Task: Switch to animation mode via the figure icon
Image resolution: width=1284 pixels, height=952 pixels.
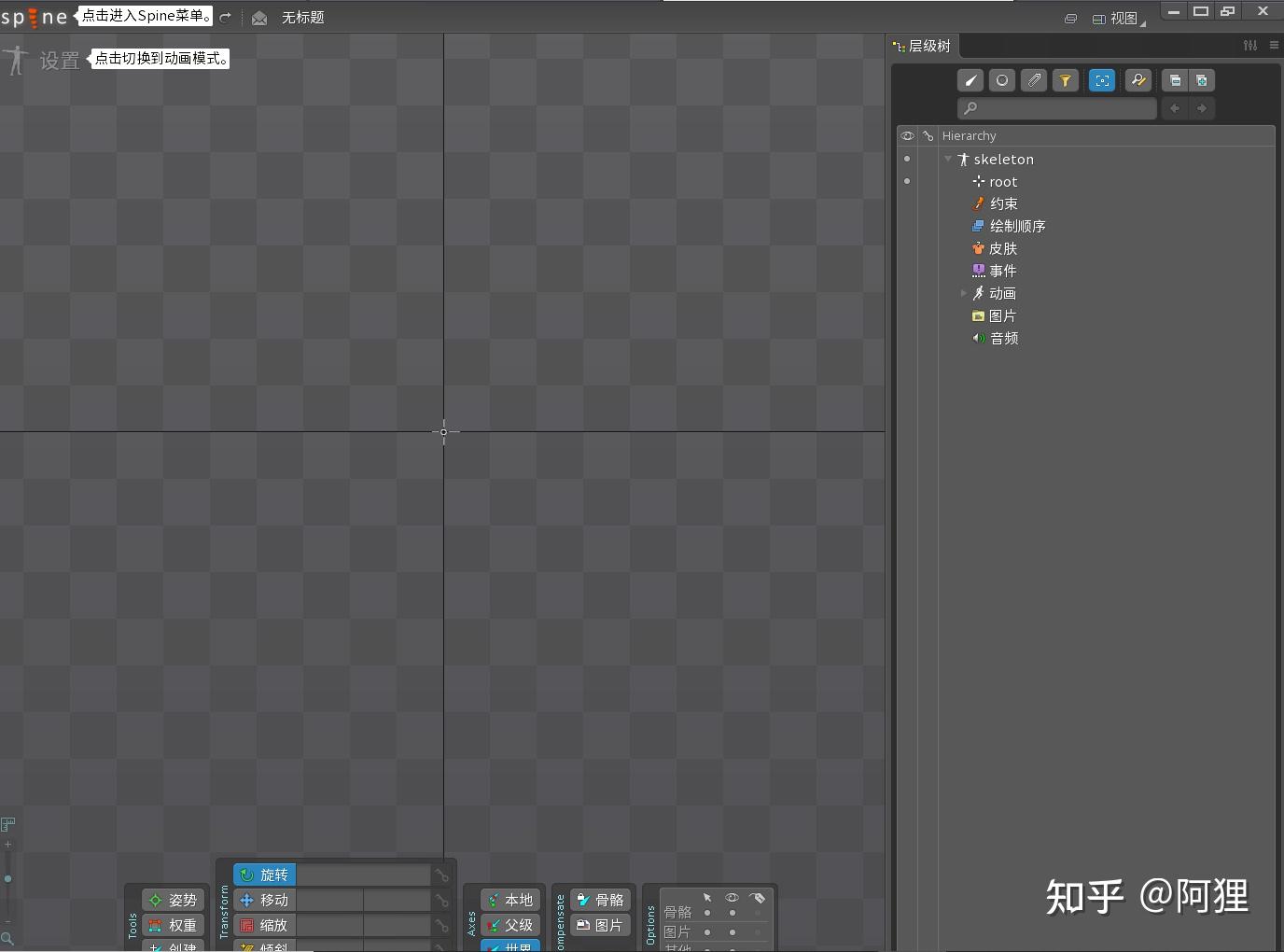Action: click(15, 58)
